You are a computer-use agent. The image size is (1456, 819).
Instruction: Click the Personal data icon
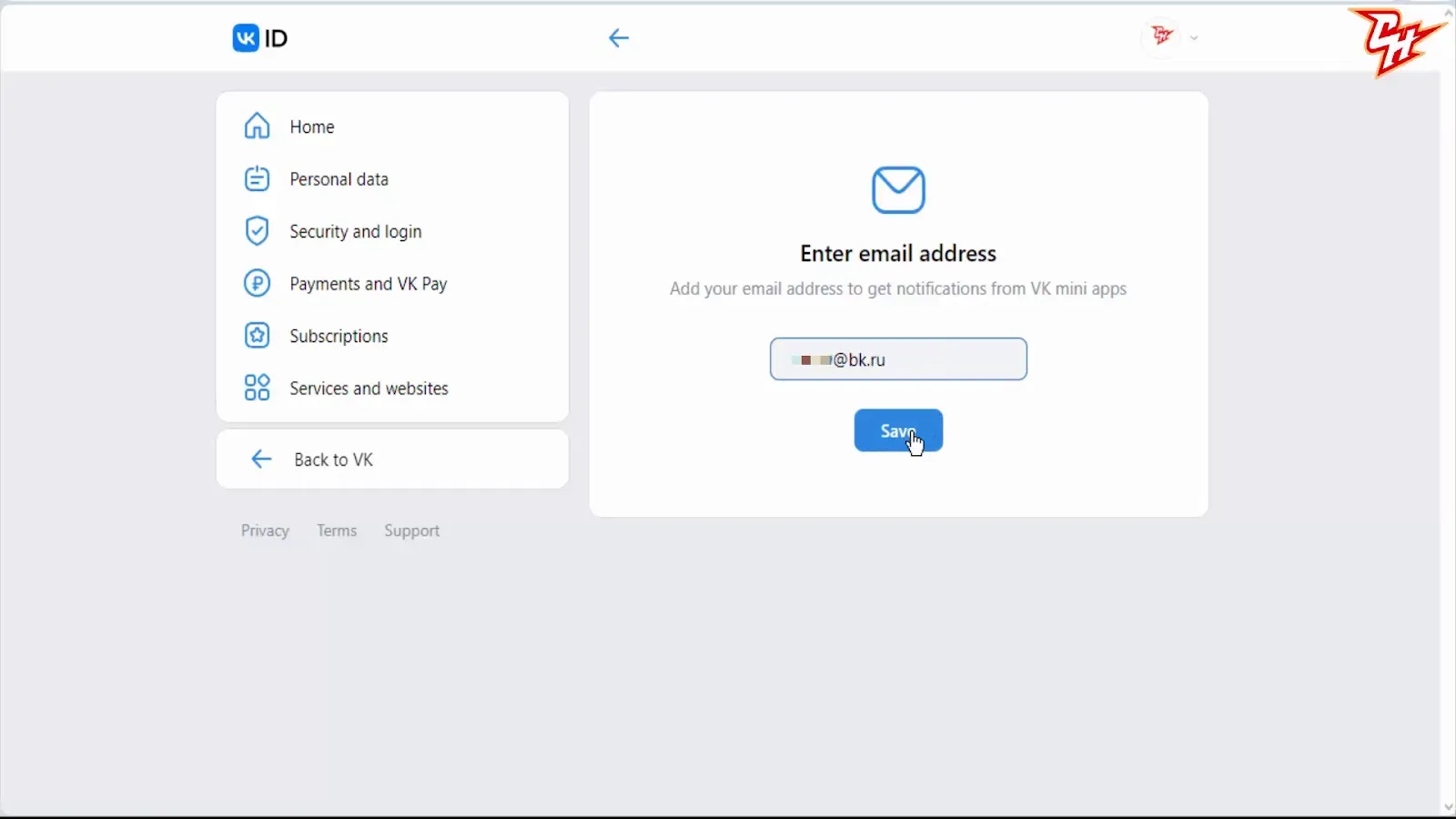[x=258, y=178]
